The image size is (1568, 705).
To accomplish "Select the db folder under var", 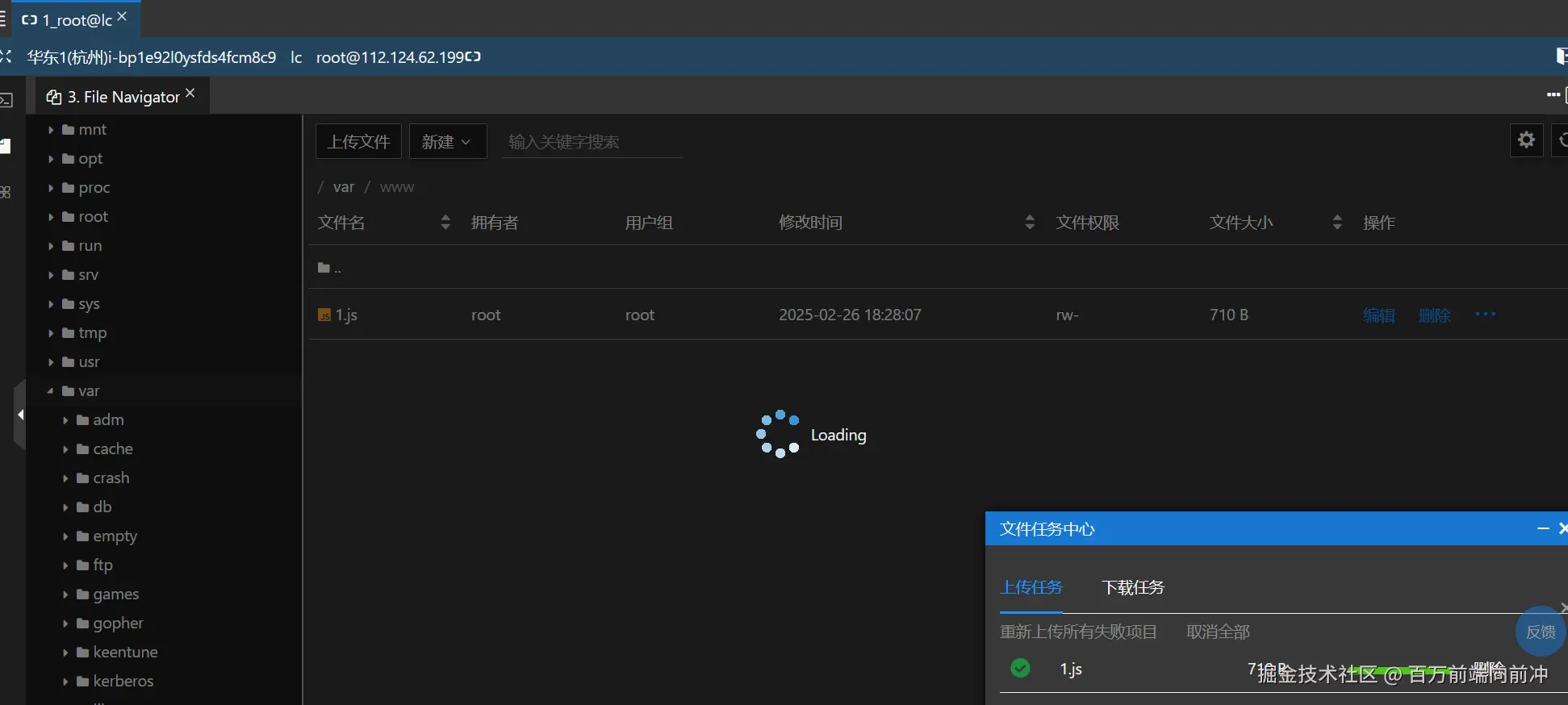I will coord(102,507).
